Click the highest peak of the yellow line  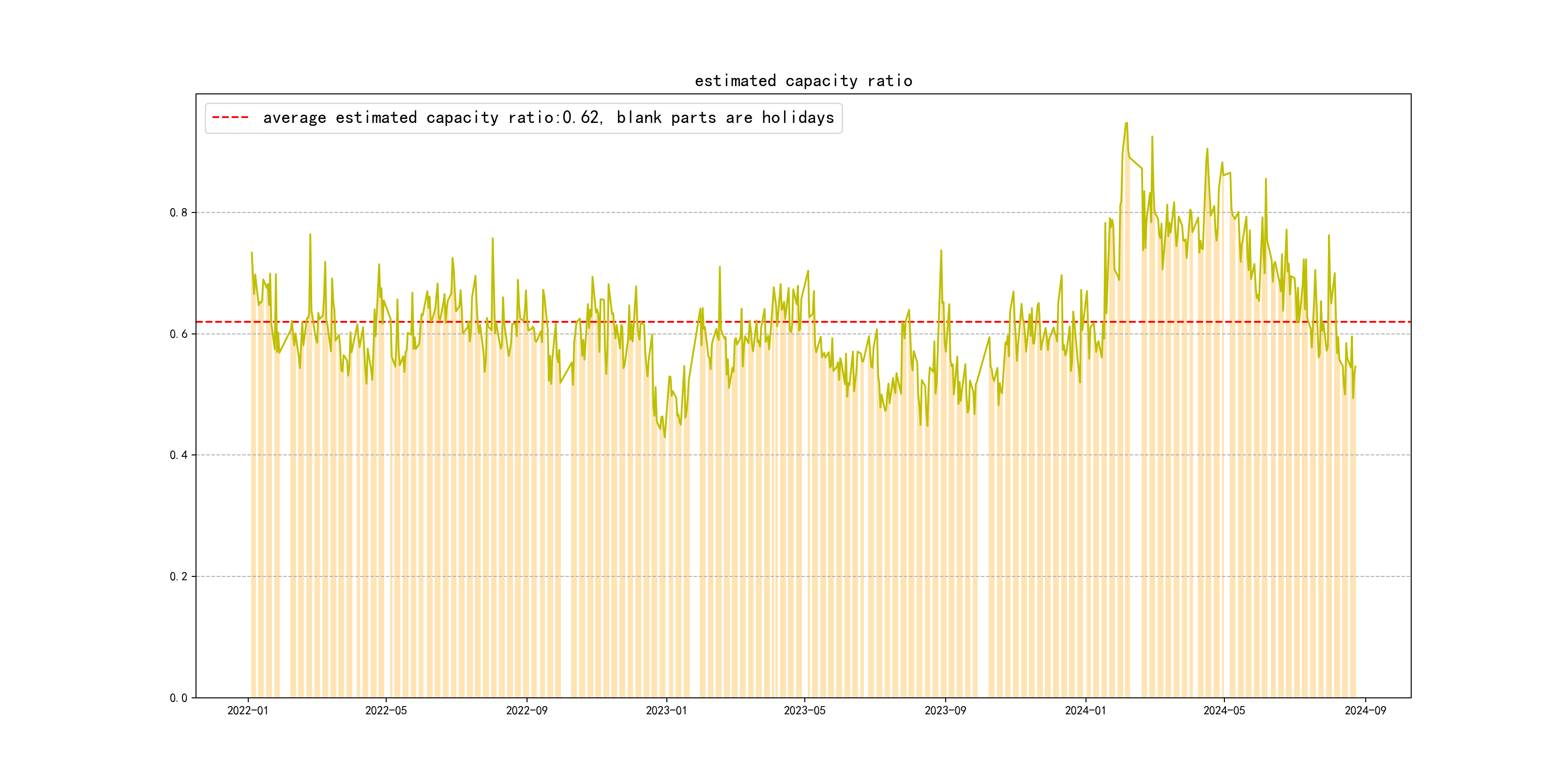(x=1126, y=123)
